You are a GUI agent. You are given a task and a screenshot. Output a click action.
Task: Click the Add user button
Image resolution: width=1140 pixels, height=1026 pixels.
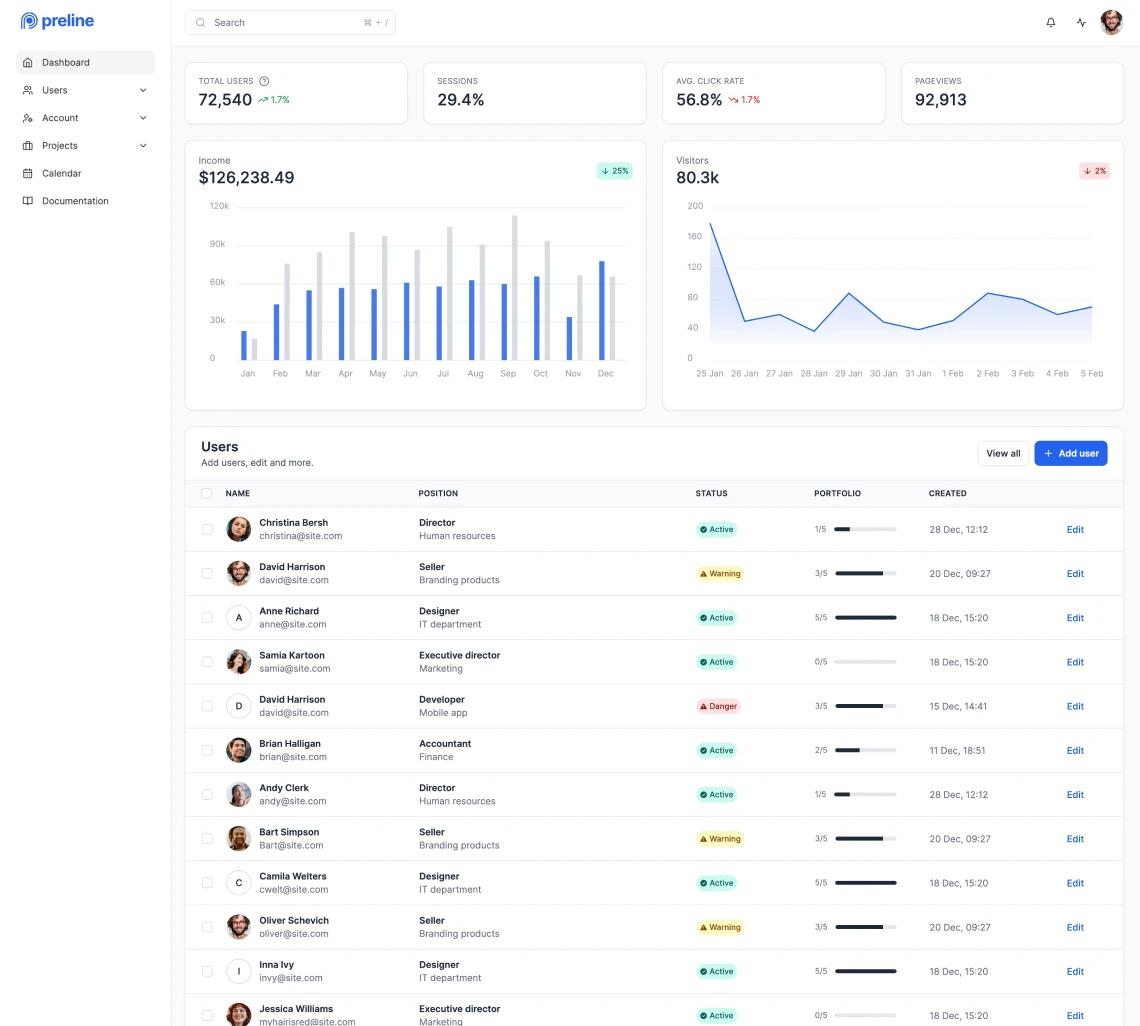1070,453
